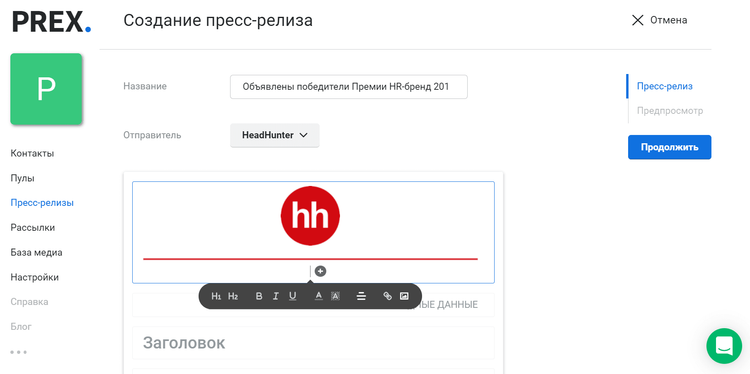Open Настройки in sidebar
Viewport: 750px width, 374px height.
pos(34,277)
